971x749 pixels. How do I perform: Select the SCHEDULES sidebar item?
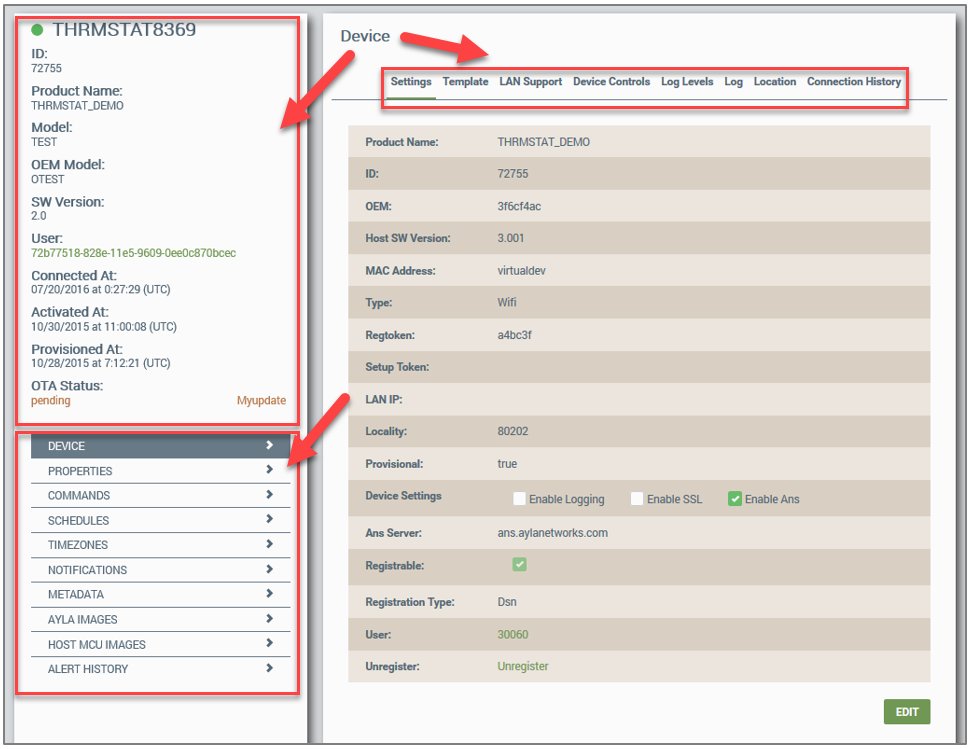(160, 521)
